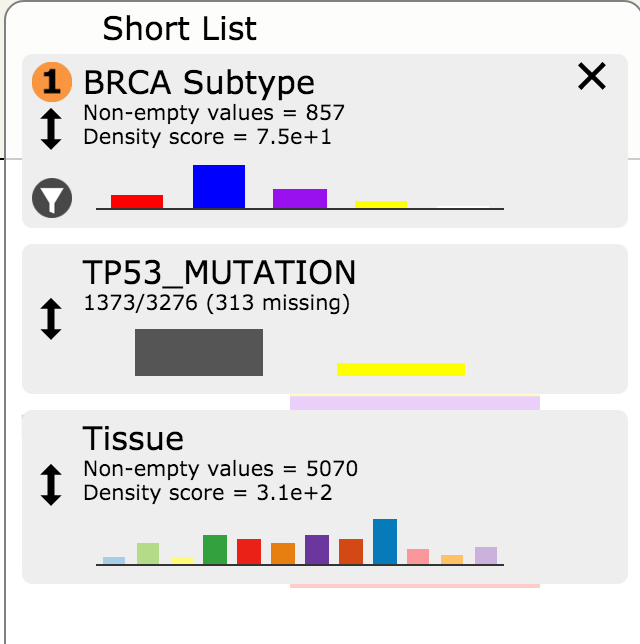This screenshot has width=640, height=644.
Task: Click the purple bar in BRCA Subtype histogram
Action: (300, 198)
